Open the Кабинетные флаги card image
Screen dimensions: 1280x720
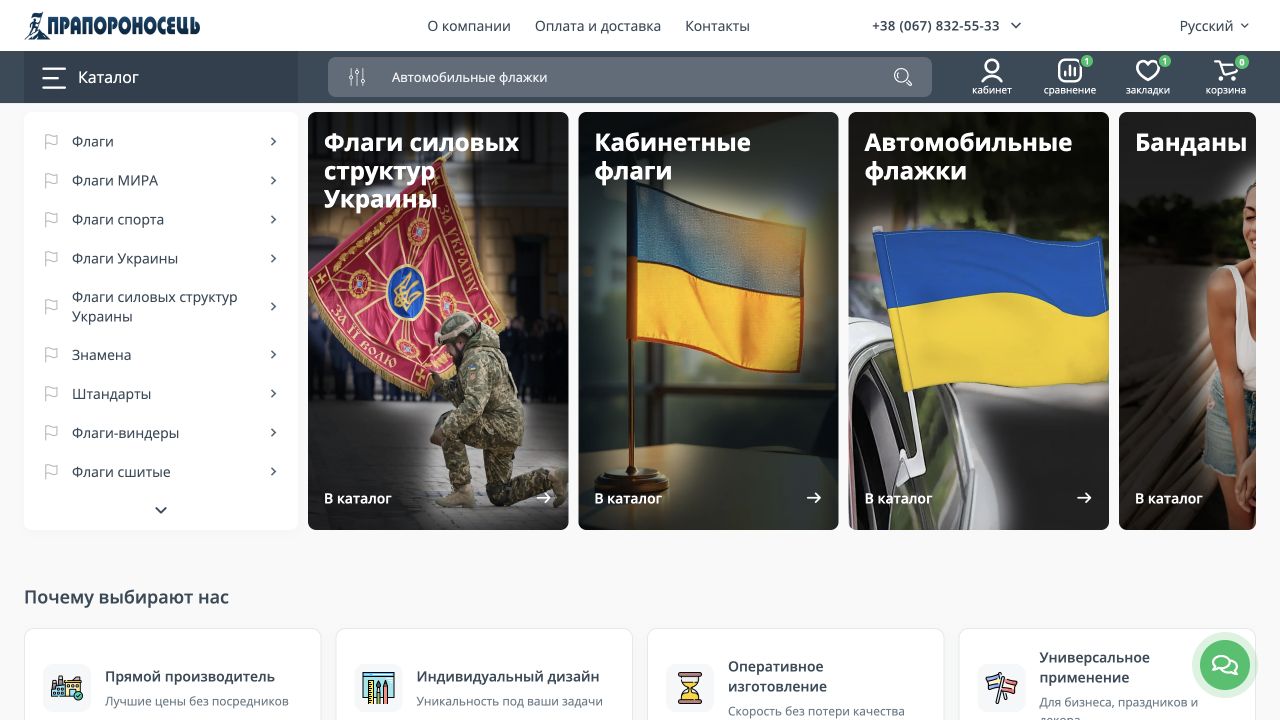coord(708,321)
